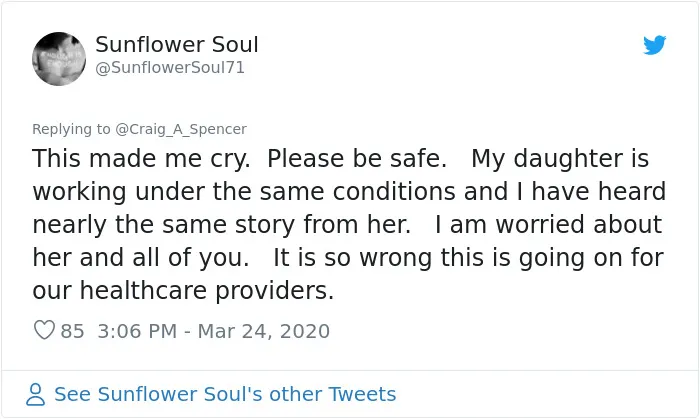Click the 'This made me cry.' sentence
Image resolution: width=700 pixels, height=419 pixels.
tap(141, 159)
